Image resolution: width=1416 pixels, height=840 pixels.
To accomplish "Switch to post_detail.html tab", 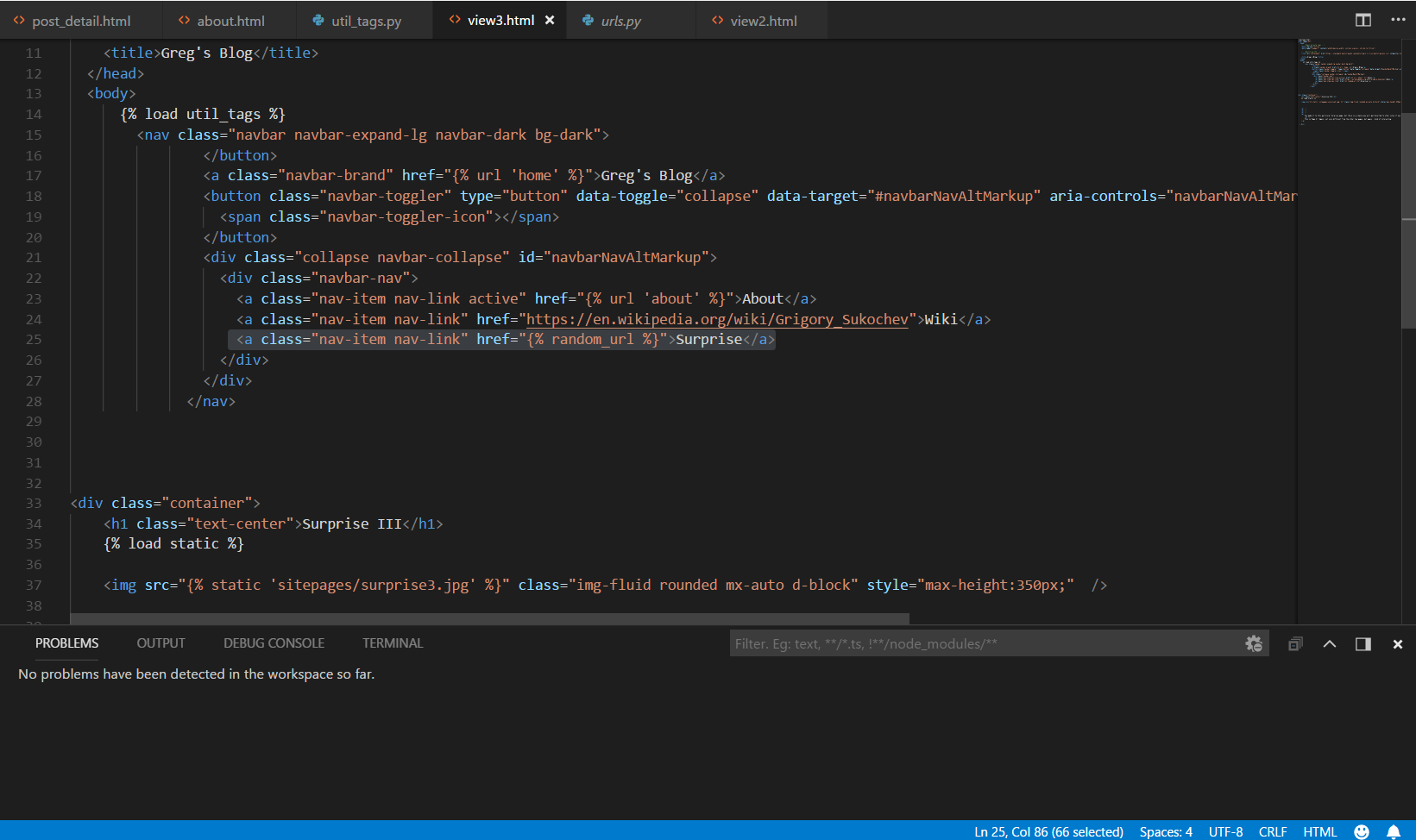I will (81, 21).
